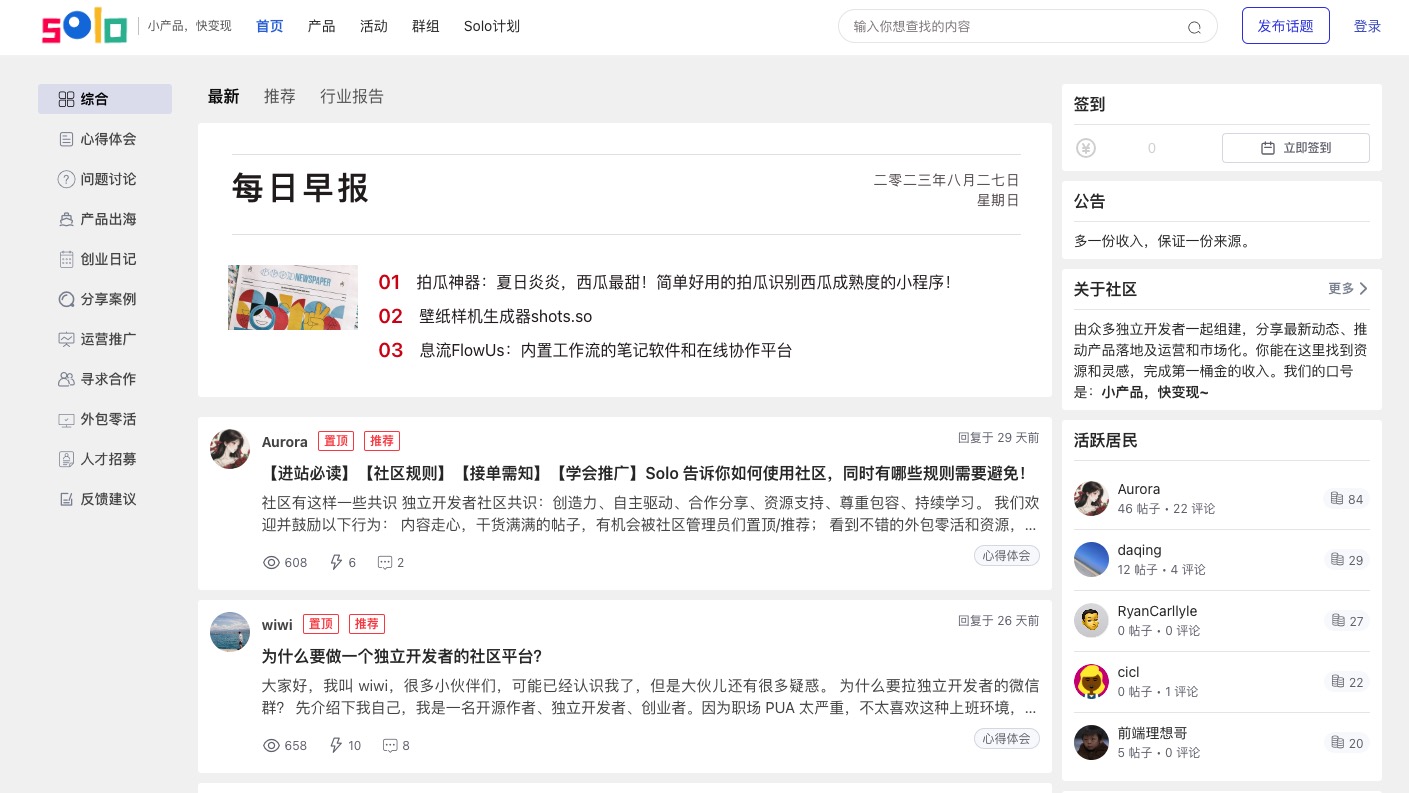Screen dimensions: 1409x793
Task: Click the 寻求合作 people icon
Action: click(66, 379)
